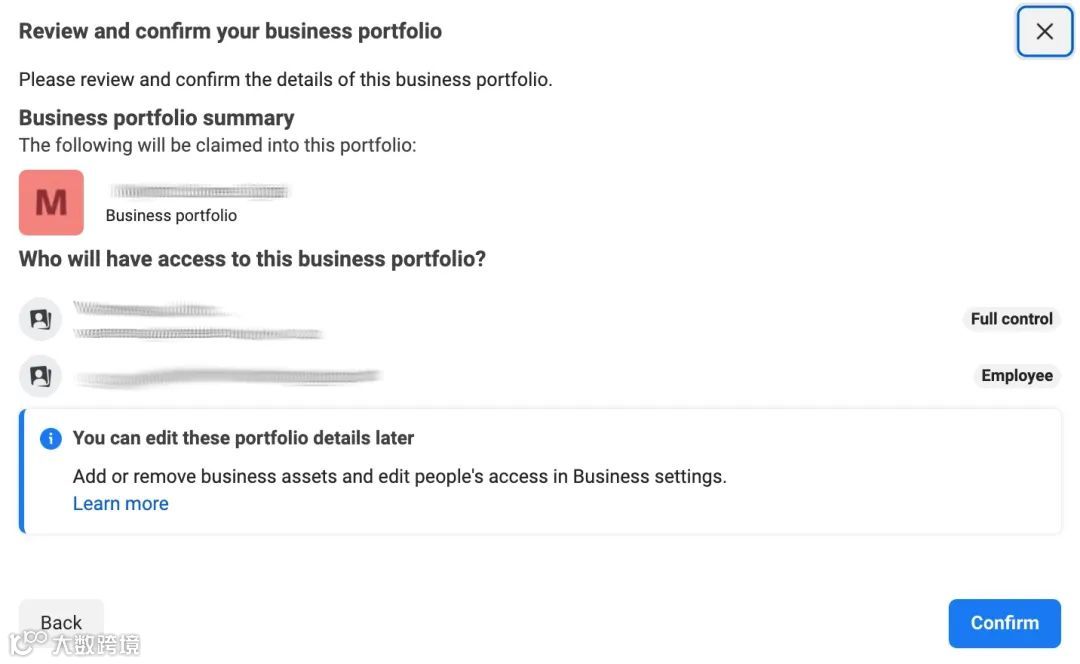Click the 'Business portfolio summary' heading

pyautogui.click(x=156, y=118)
